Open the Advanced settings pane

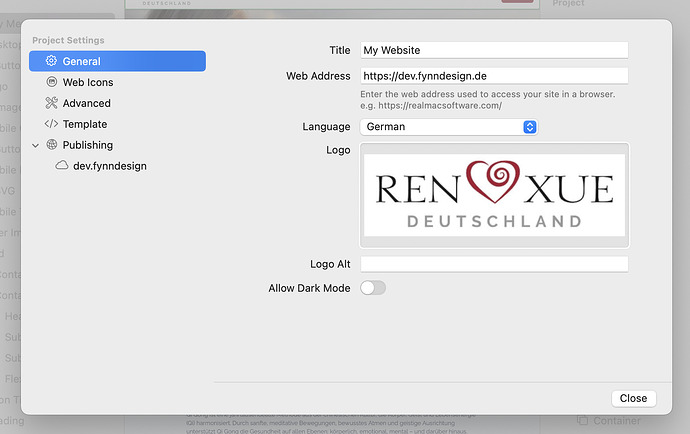117,103
